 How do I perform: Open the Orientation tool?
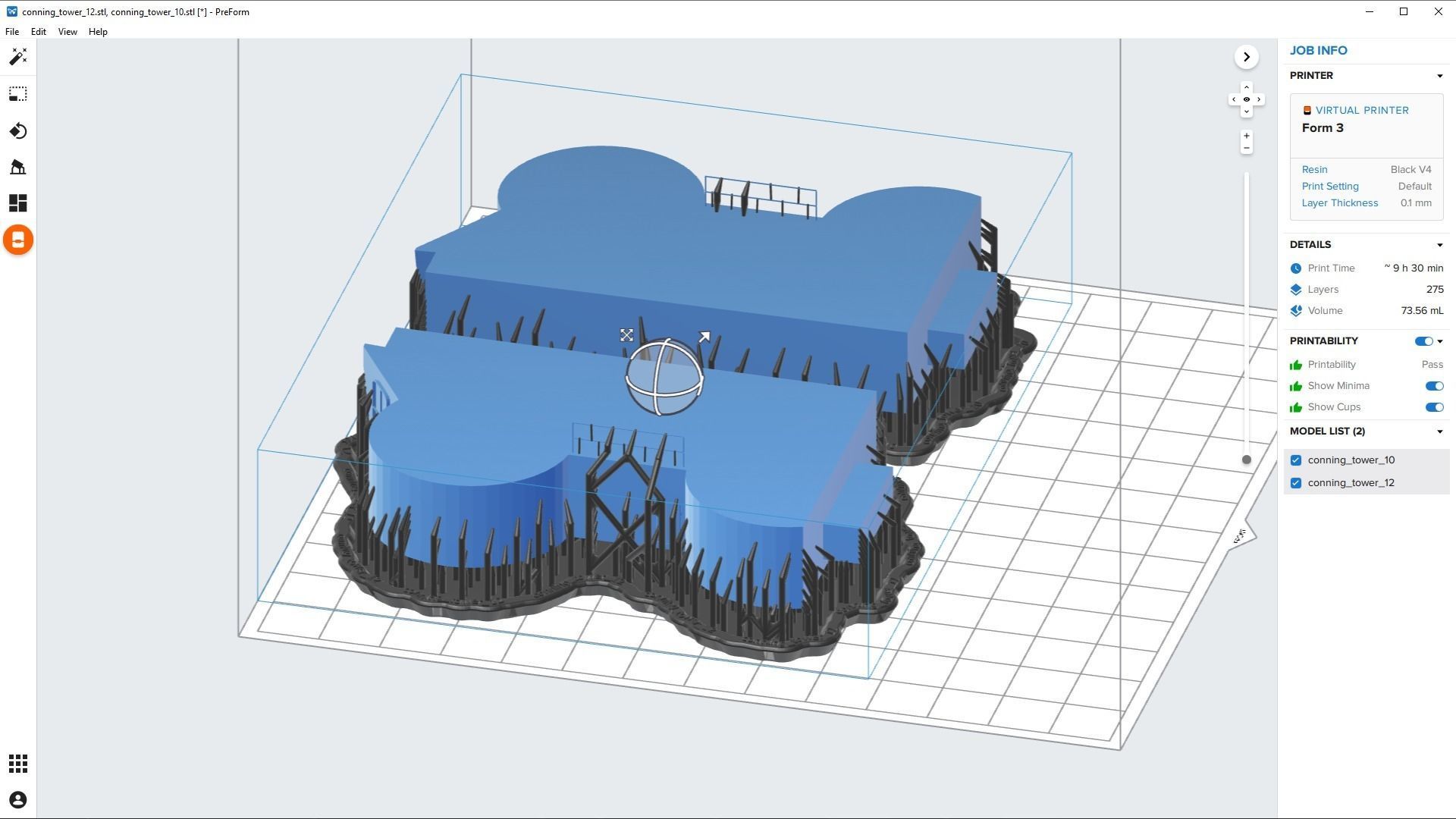(x=18, y=131)
